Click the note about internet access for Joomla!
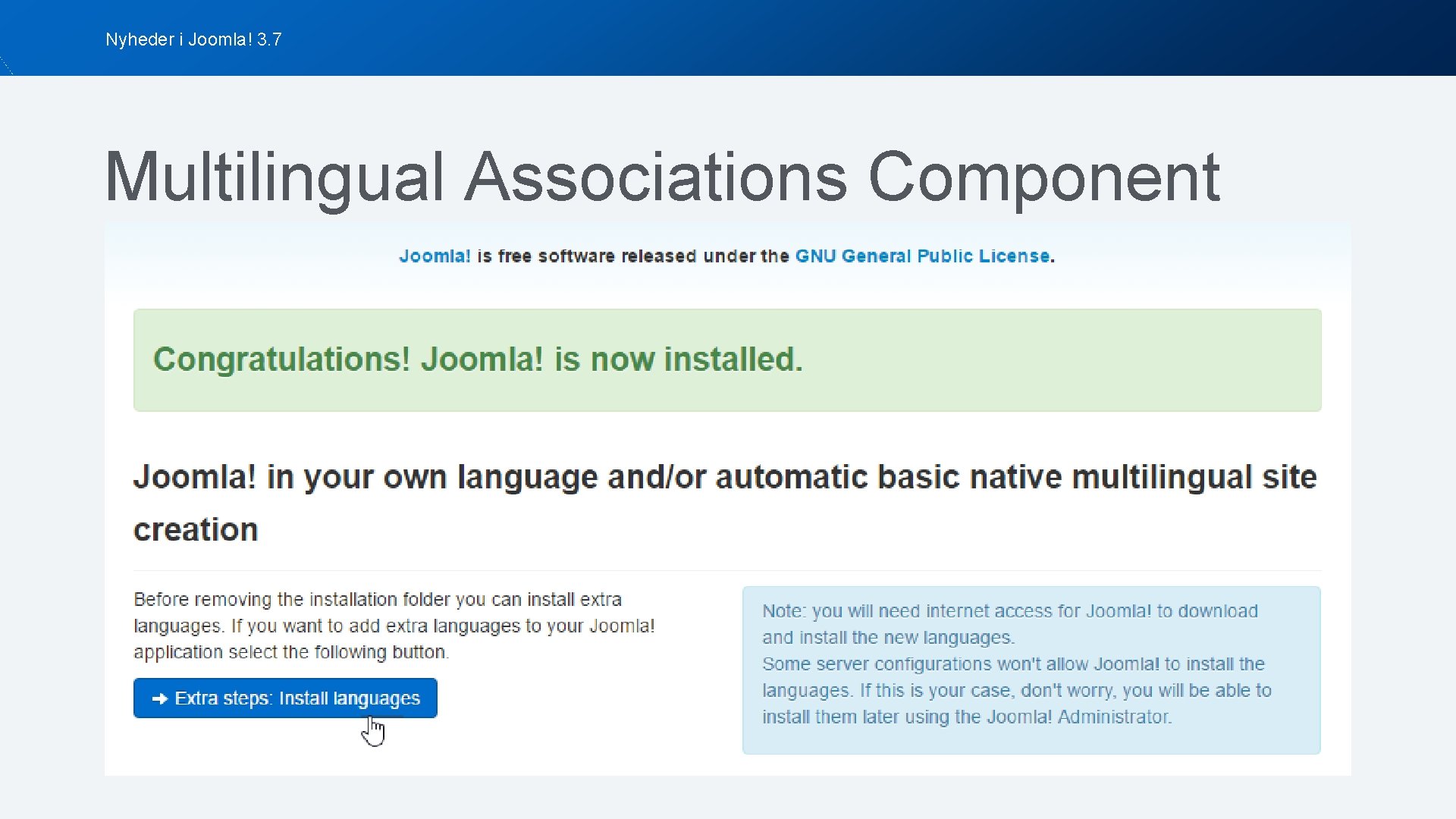The width and height of the screenshot is (1456, 819). (1031, 670)
